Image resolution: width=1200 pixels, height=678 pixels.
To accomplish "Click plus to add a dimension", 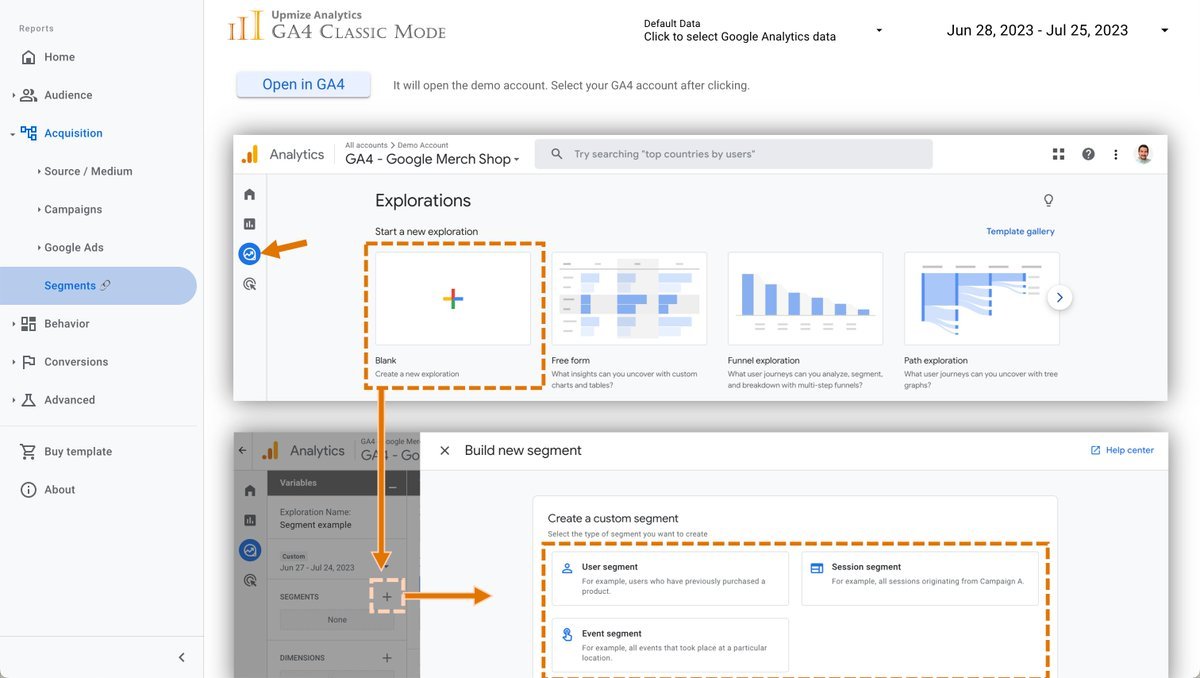I will pos(387,658).
